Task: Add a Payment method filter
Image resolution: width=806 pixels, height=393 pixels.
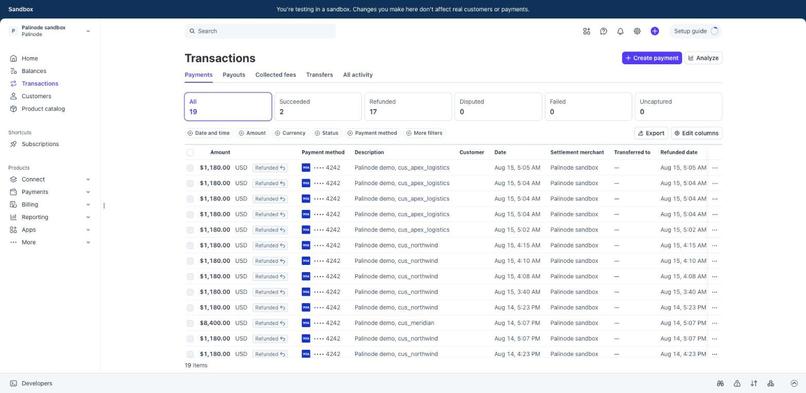Action: (372, 133)
